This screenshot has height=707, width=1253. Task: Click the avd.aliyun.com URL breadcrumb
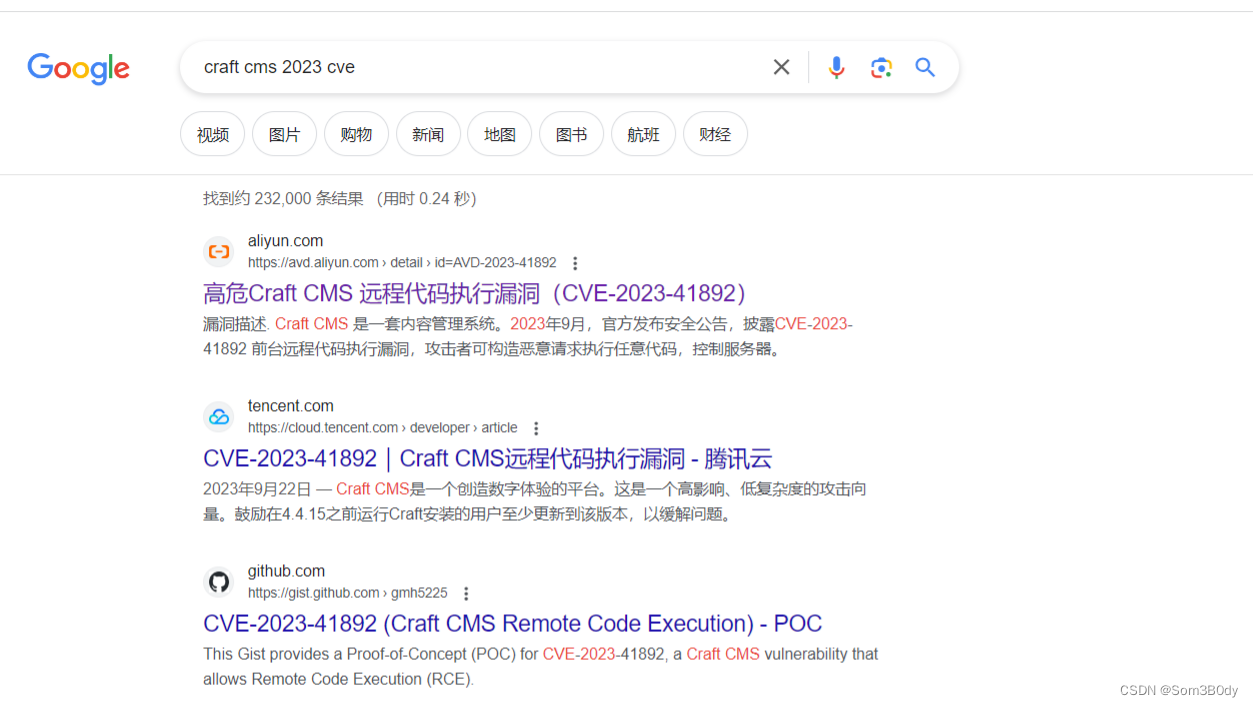(402, 263)
